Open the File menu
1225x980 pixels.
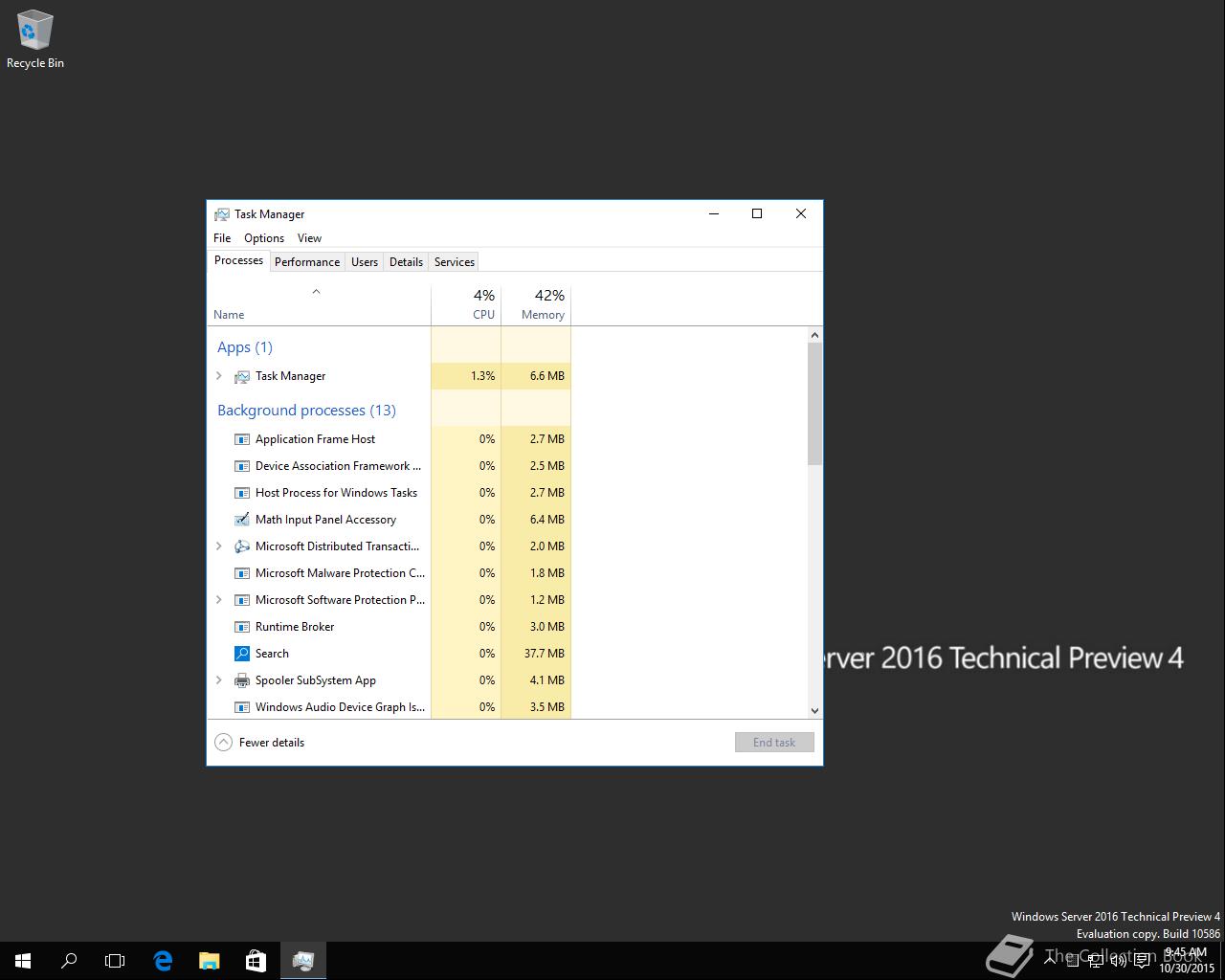(x=222, y=238)
